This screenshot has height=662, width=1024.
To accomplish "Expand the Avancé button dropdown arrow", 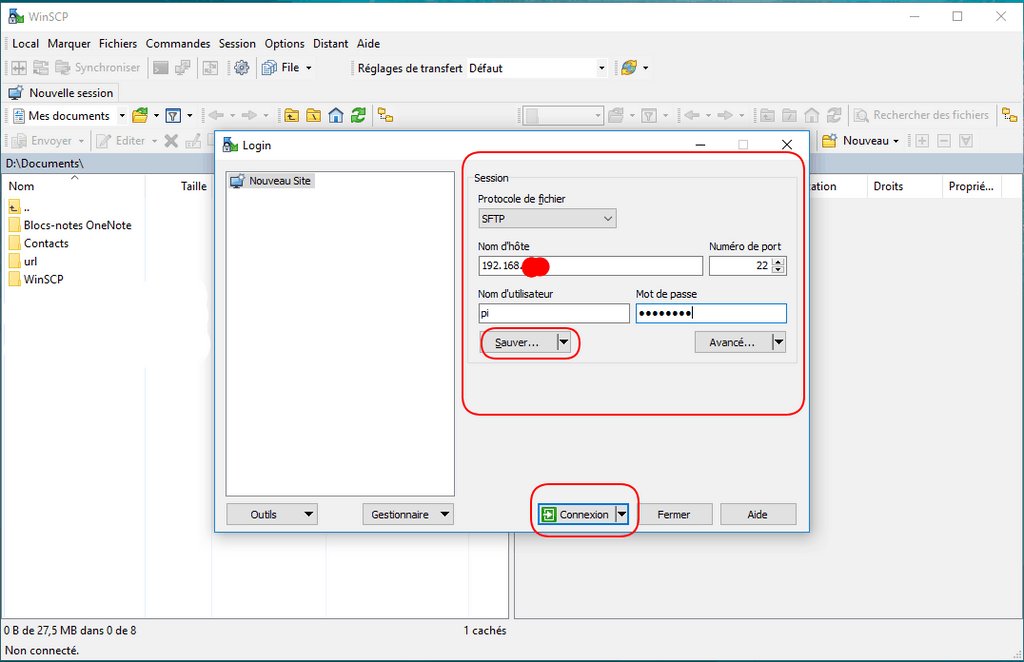I will (x=778, y=342).
